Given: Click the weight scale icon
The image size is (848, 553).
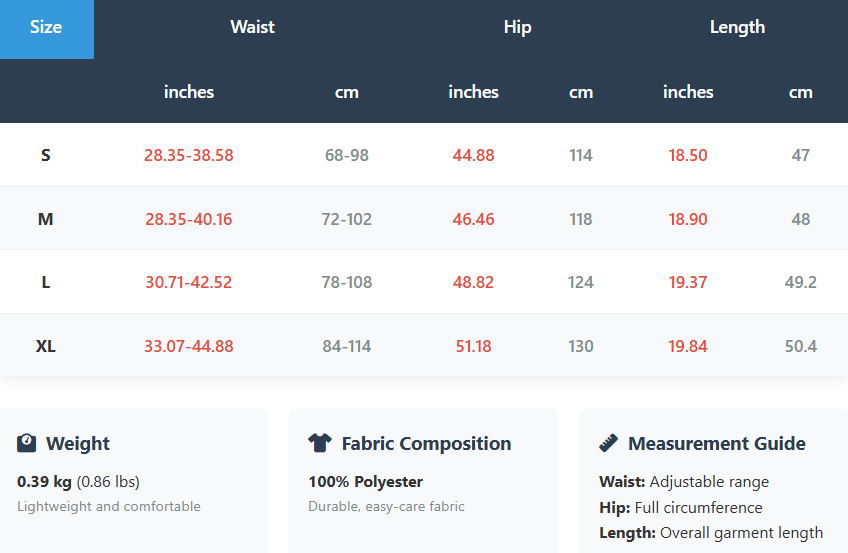Looking at the screenshot, I should pos(27,443).
